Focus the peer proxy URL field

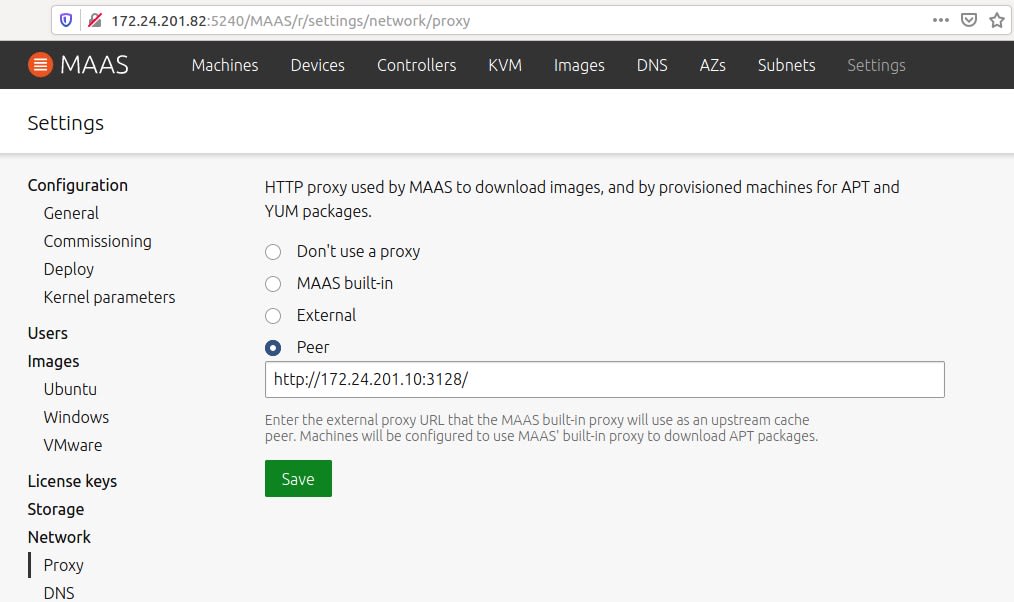605,380
